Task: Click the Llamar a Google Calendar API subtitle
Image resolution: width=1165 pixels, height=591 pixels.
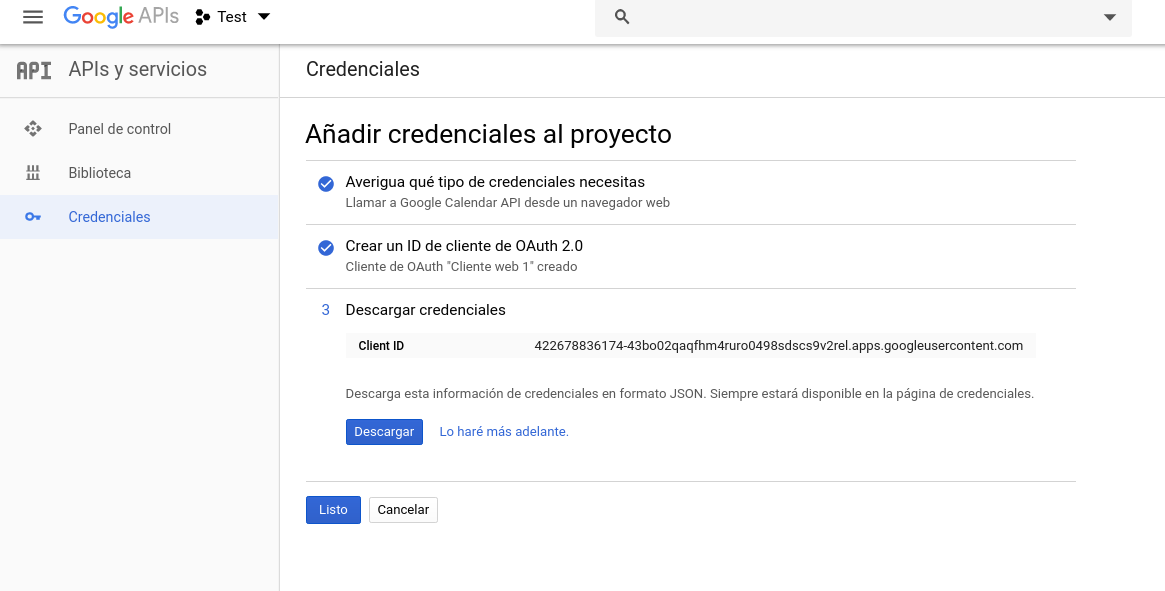Action: click(507, 203)
